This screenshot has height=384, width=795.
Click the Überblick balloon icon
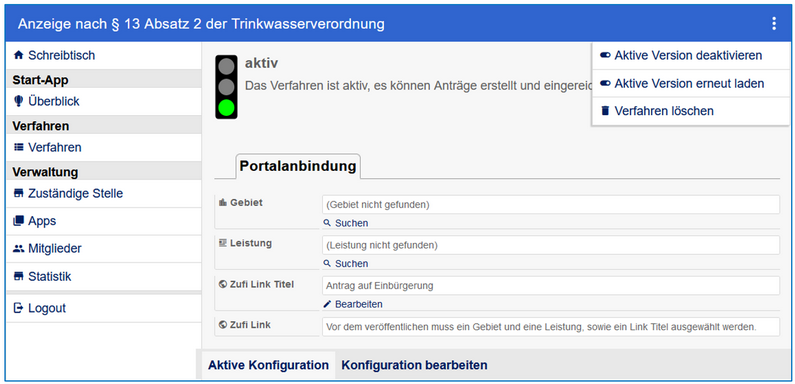pyautogui.click(x=19, y=101)
